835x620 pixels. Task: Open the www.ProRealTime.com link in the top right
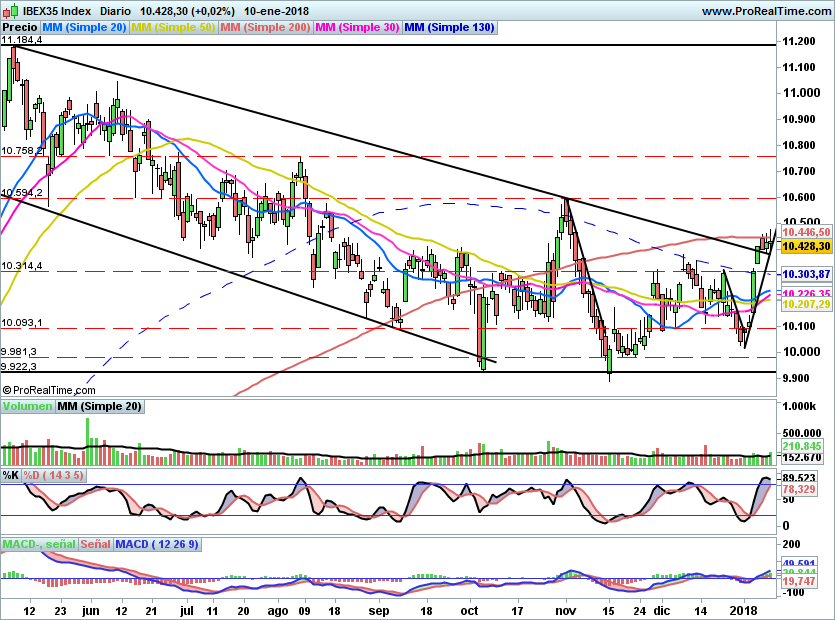tap(766, 11)
